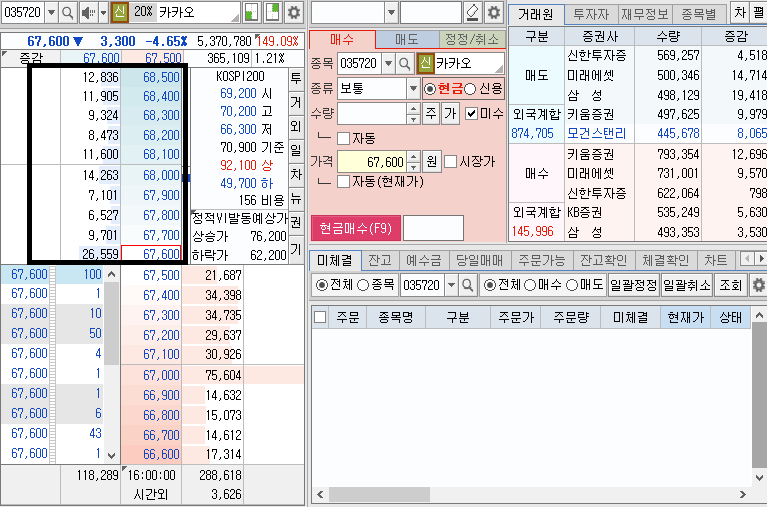Open the 예수금 tab
This screenshot has height=507, width=767.
(x=424, y=260)
